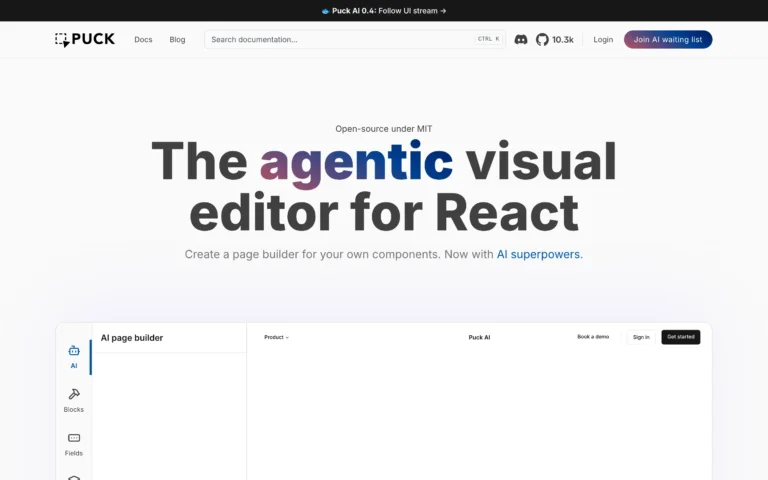The width and height of the screenshot is (768, 480).
Task: Open the Blog navigation link
Action: click(177, 40)
